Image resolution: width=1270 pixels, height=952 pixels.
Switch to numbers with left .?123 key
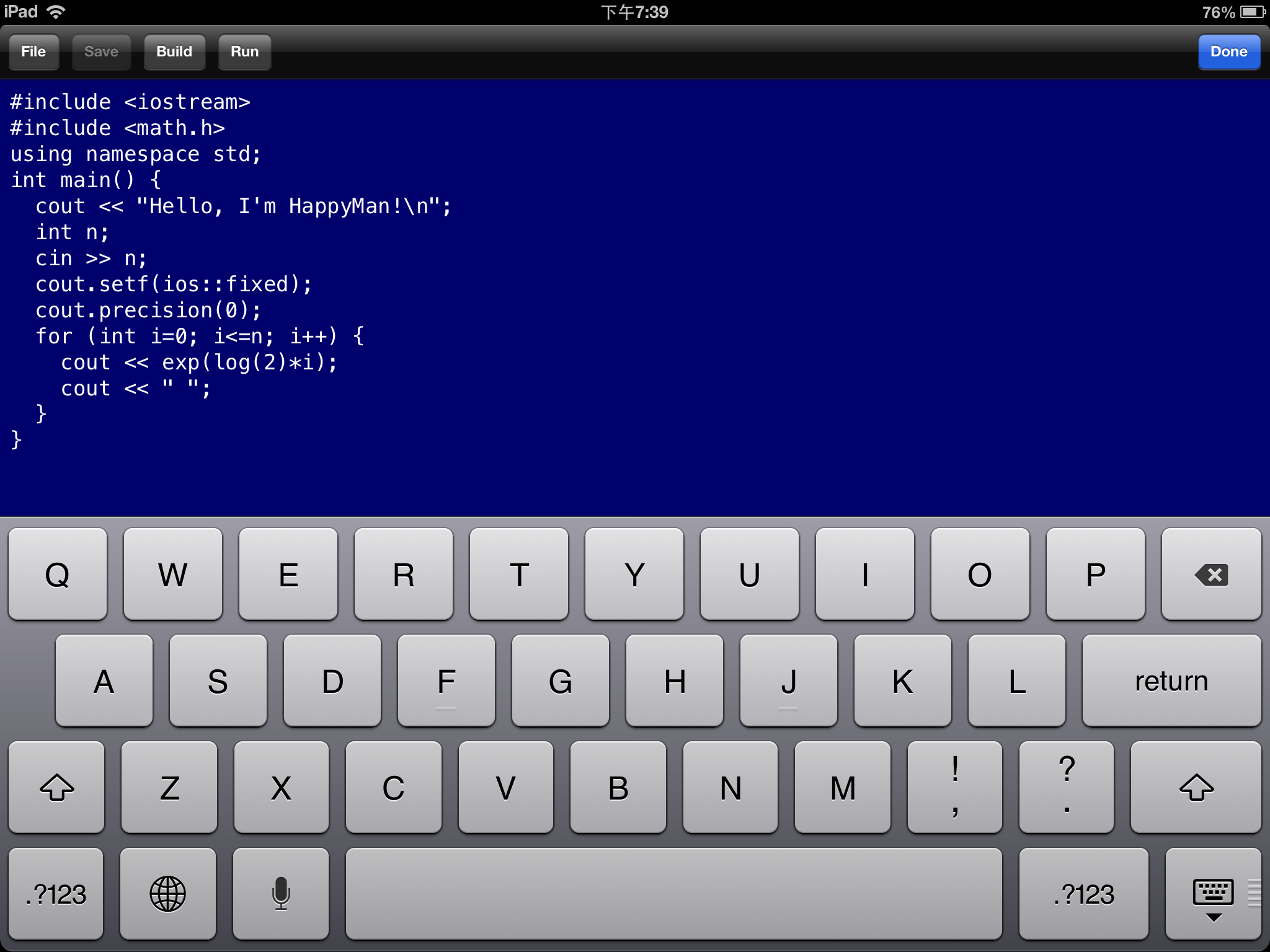click(56, 894)
